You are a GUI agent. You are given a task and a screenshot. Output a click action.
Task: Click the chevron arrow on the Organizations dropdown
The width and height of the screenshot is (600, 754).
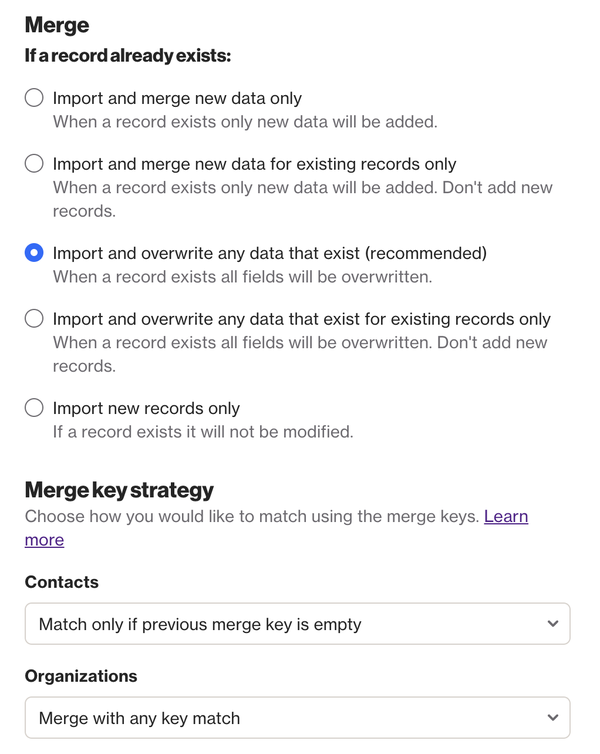click(553, 718)
